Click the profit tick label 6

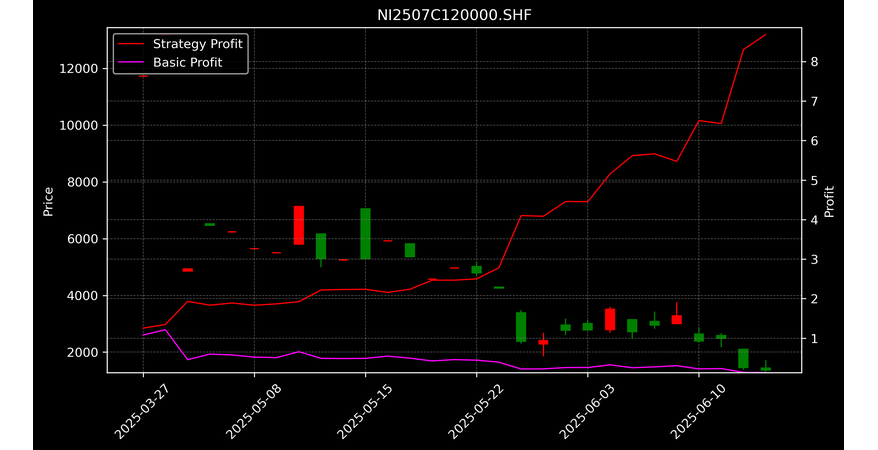point(814,141)
